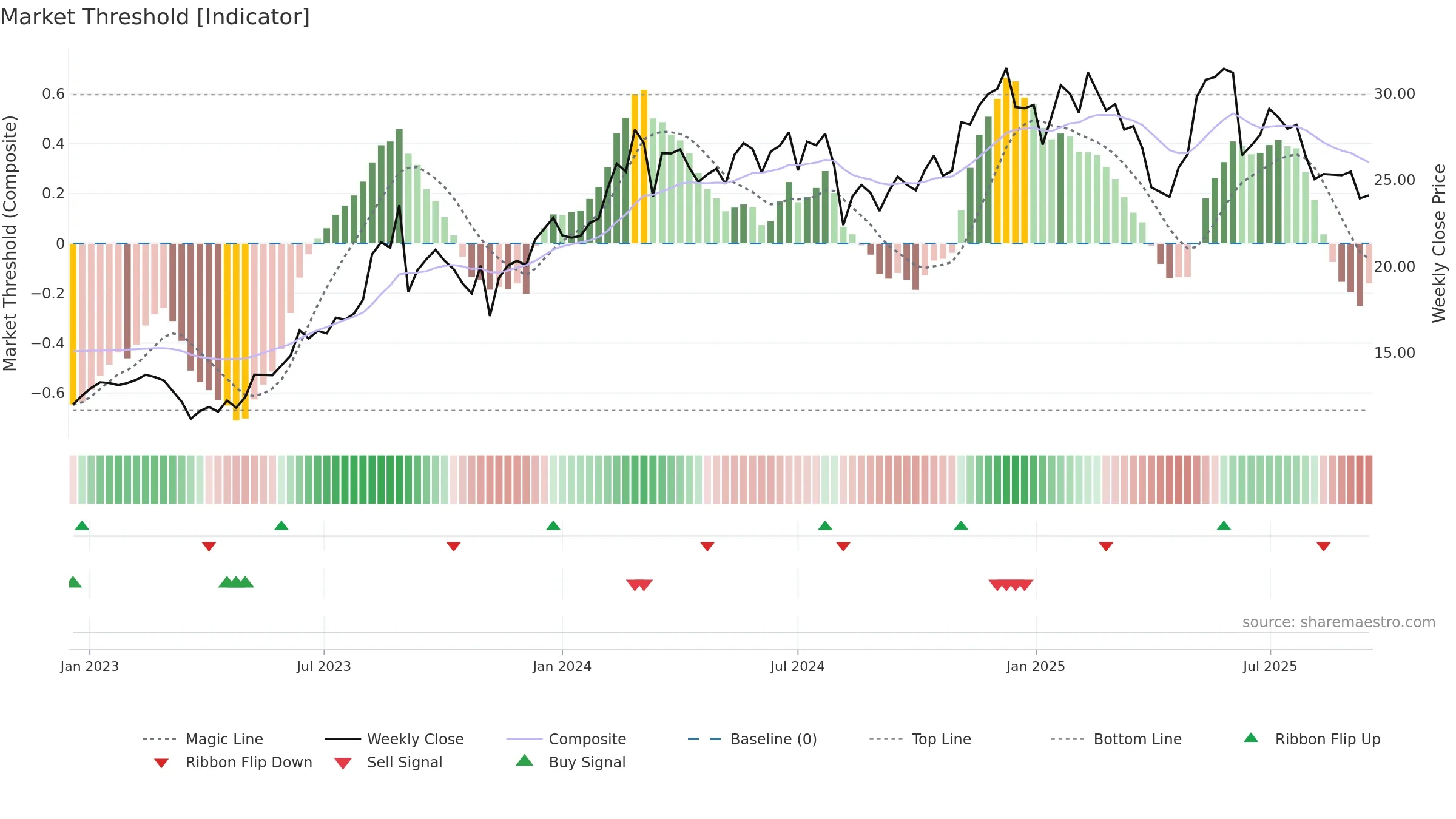Click the Weekly Close Price axis title
Image resolution: width=1456 pixels, height=819 pixels.
[1439, 243]
